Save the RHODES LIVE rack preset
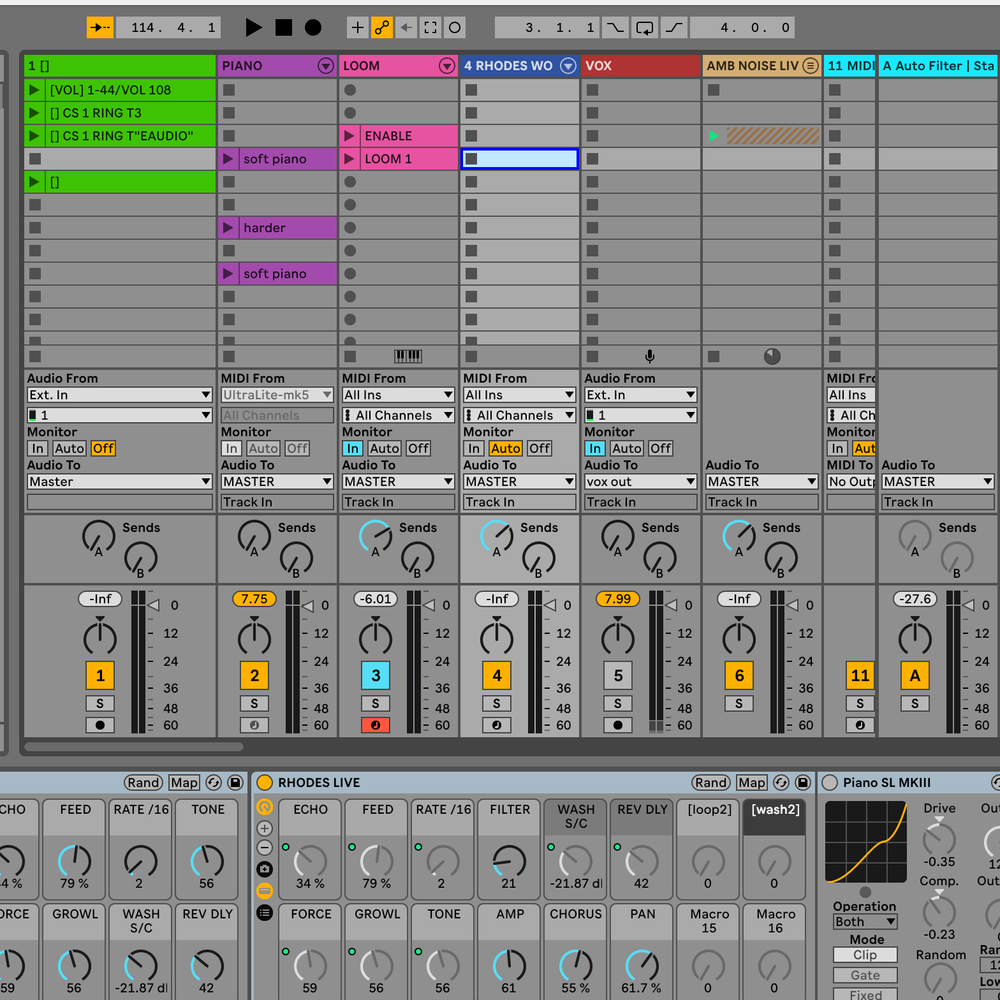The height and width of the screenshot is (1000, 1000). tap(801, 783)
